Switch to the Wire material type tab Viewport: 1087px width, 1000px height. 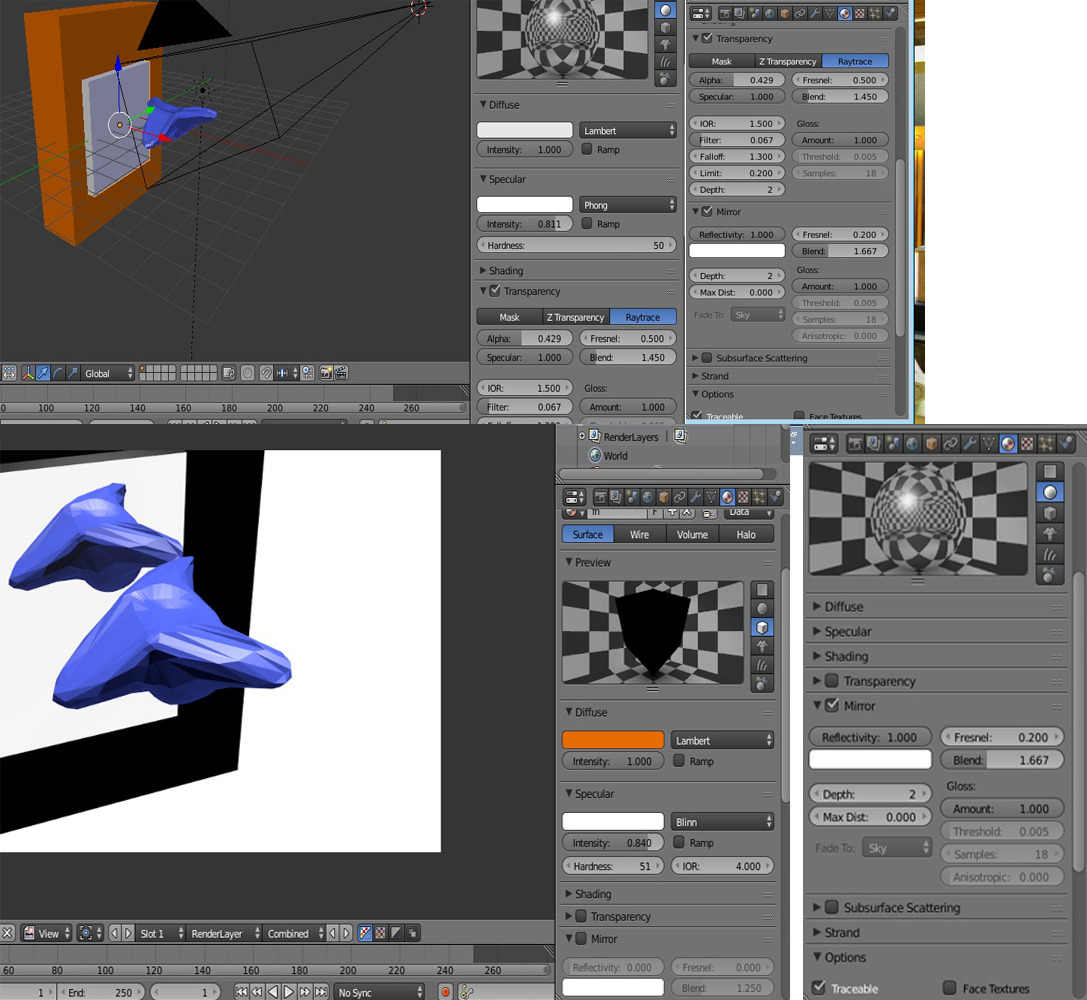[639, 535]
